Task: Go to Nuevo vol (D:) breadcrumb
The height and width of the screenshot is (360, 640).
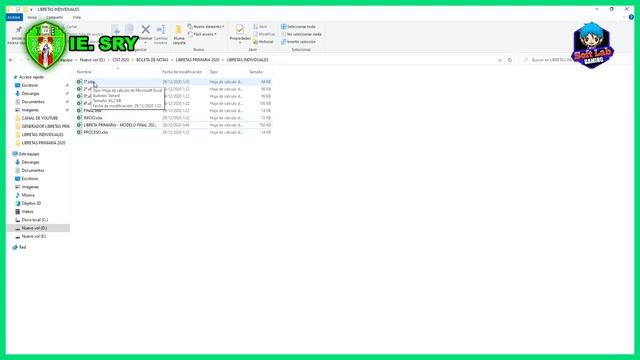Action: 92,60
